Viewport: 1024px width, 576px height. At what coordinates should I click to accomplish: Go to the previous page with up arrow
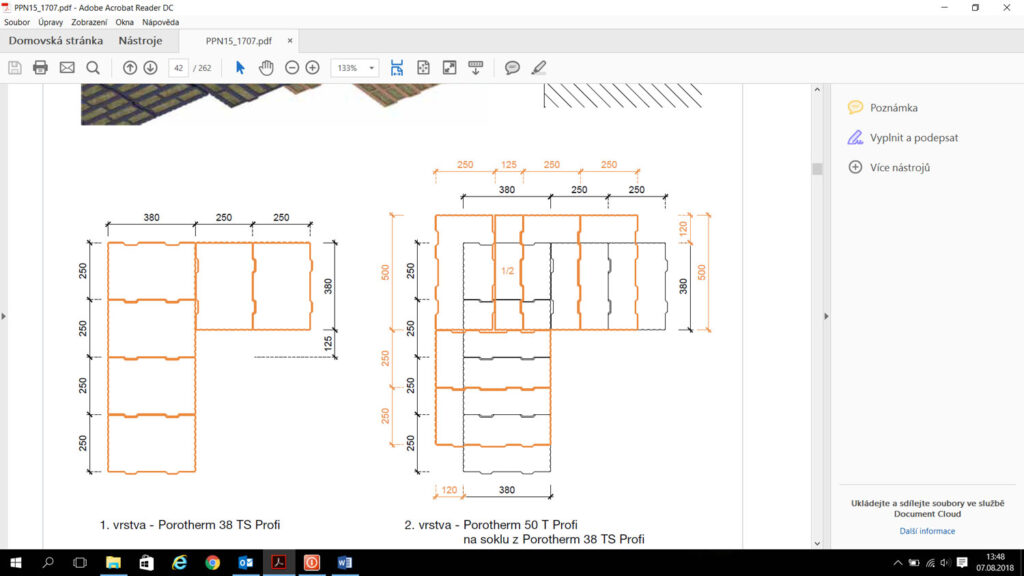[130, 67]
